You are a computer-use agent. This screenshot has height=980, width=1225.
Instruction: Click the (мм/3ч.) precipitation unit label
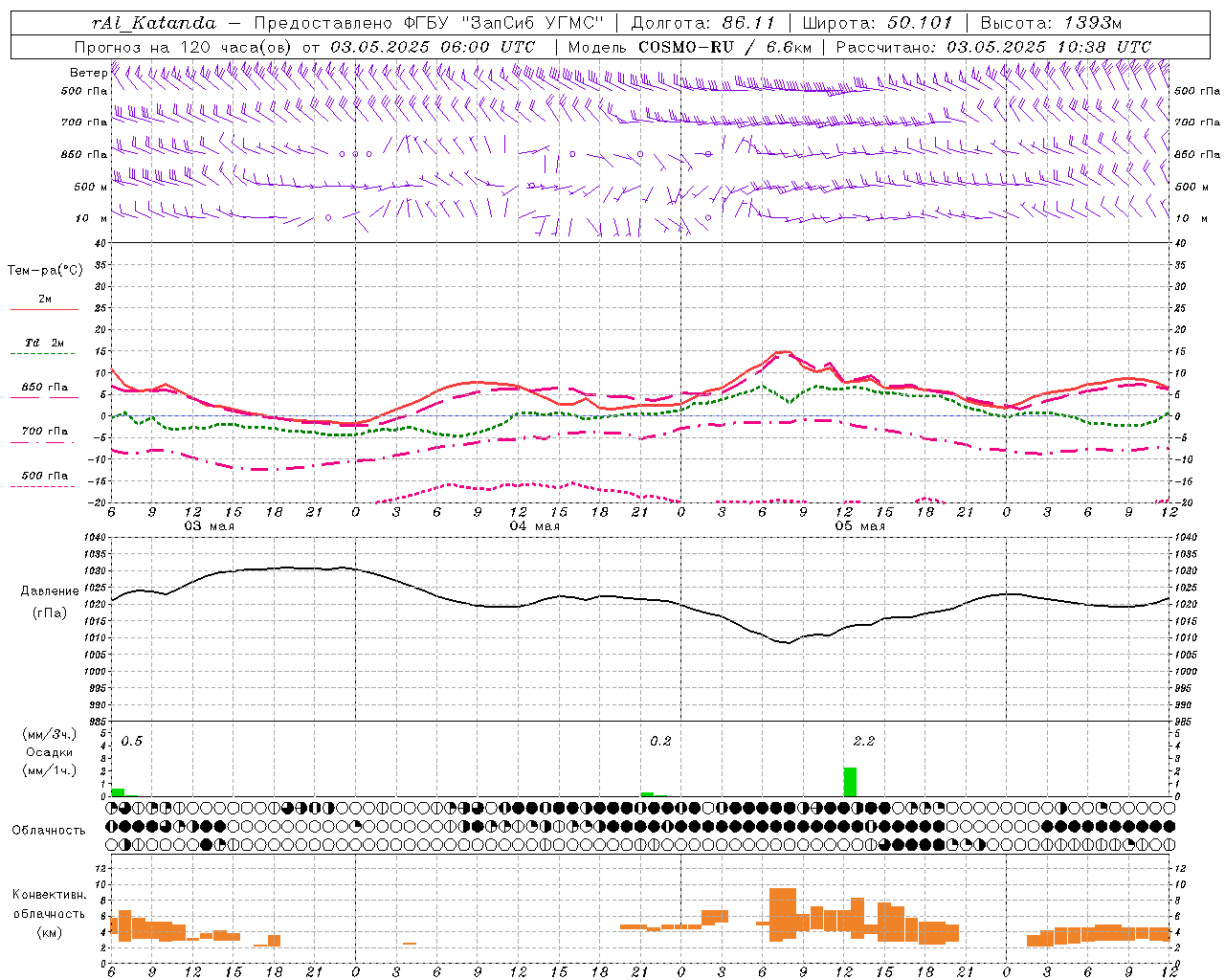pyautogui.click(x=49, y=735)
